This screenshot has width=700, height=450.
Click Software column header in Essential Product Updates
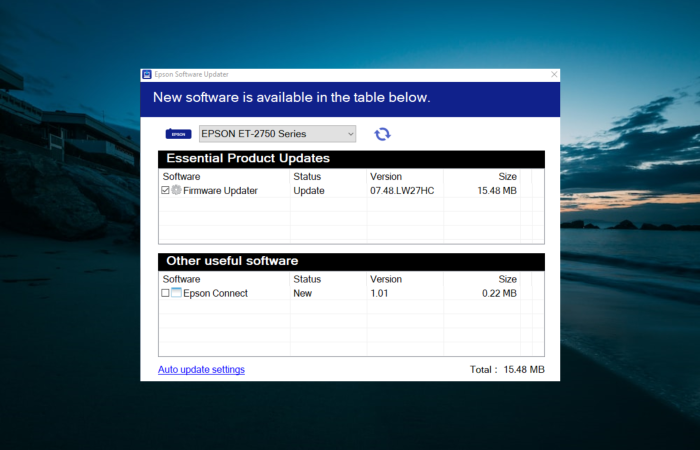(181, 176)
